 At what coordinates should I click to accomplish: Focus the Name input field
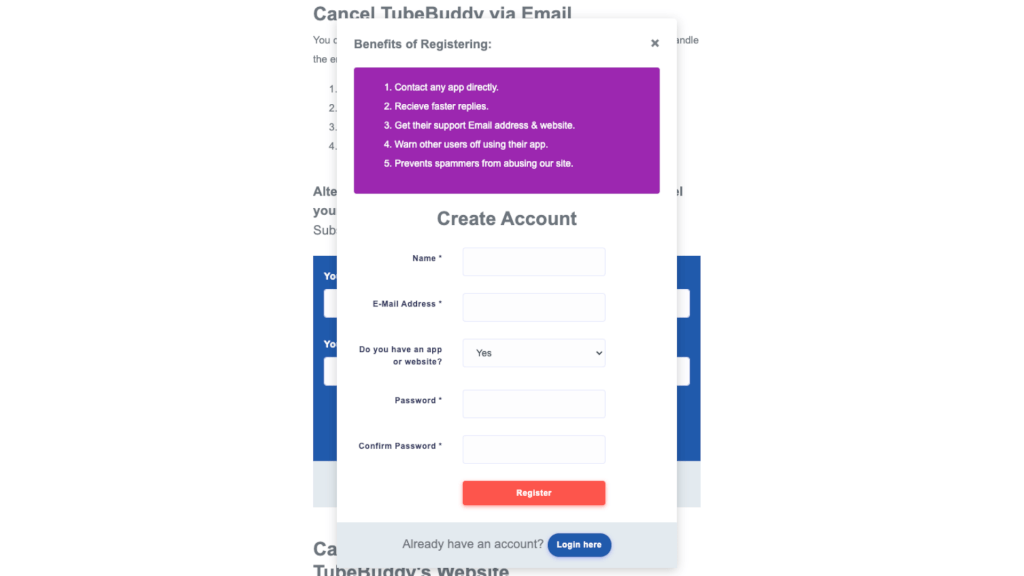tap(534, 261)
